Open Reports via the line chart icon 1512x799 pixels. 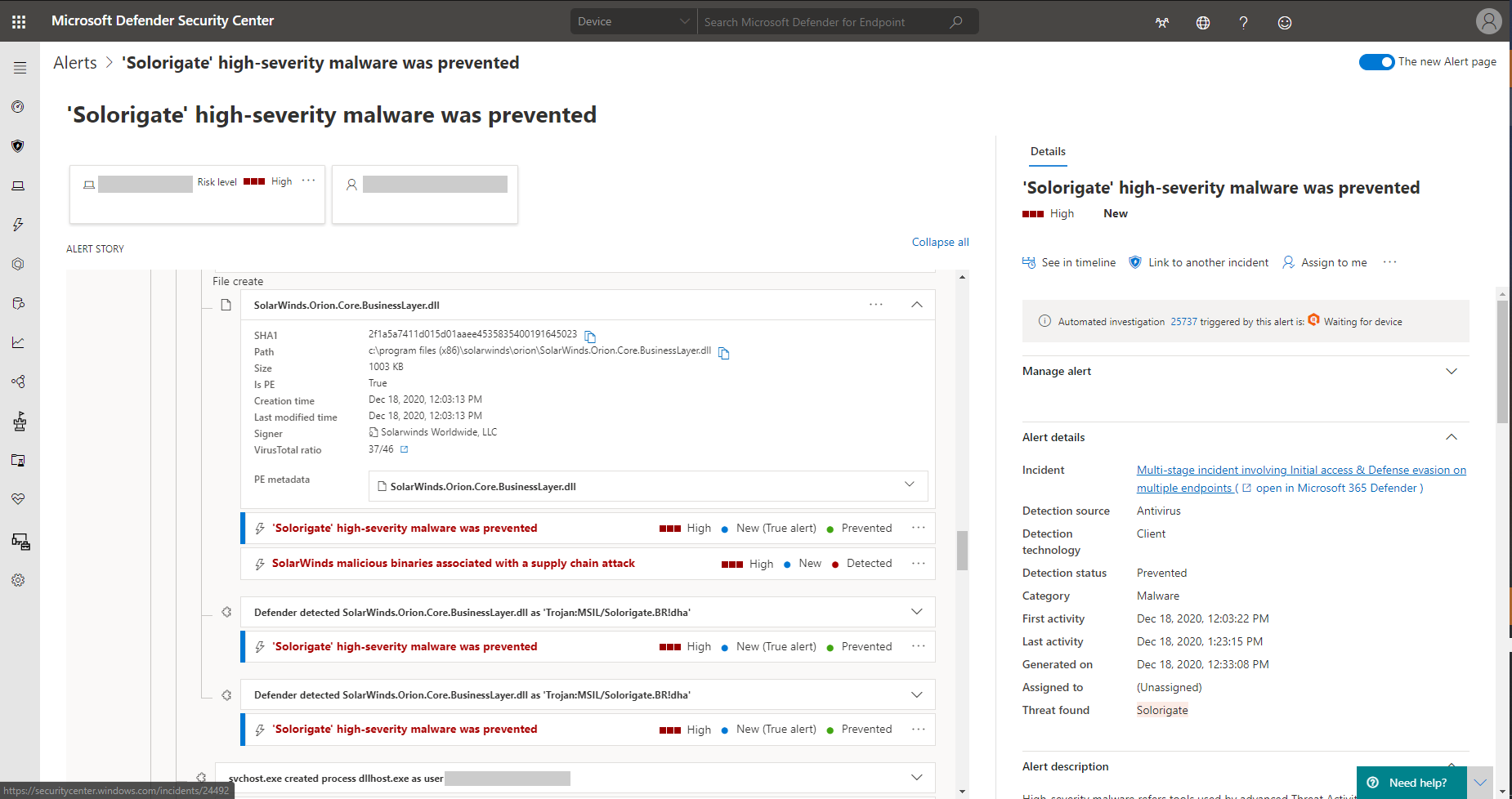[18, 342]
